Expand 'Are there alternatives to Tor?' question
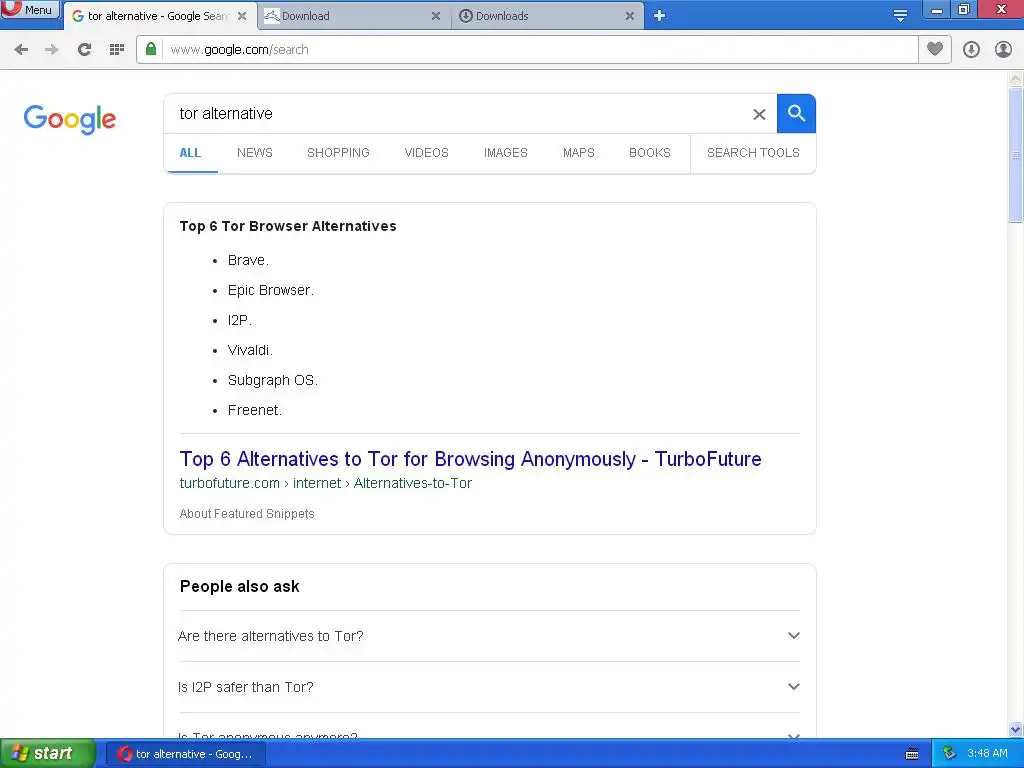Screen dimensions: 1024x768 pos(488,636)
